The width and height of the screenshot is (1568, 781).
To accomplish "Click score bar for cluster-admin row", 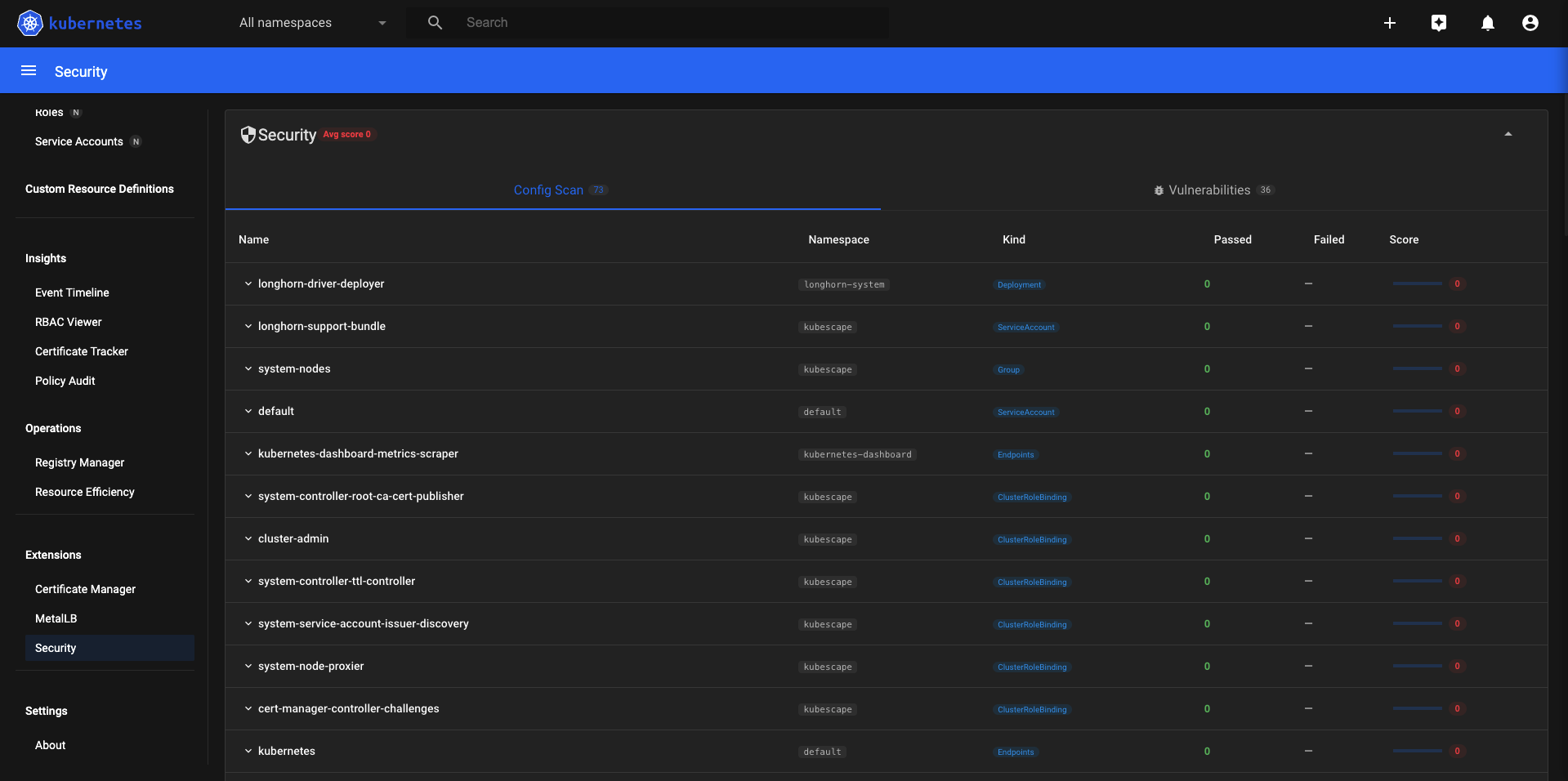I will coord(1418,538).
